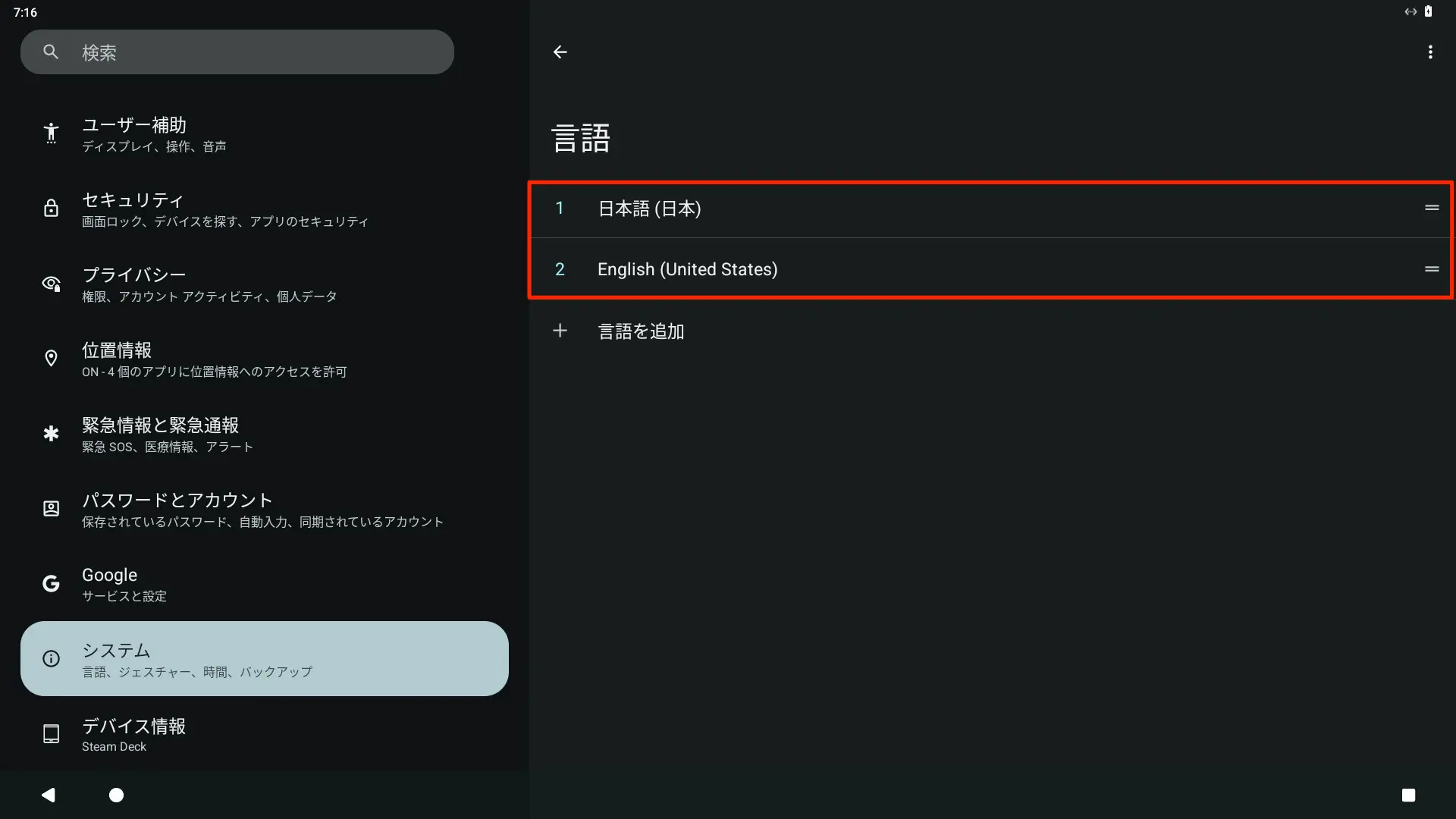Open the three-dot overflow menu
This screenshot has height=819, width=1456.
coord(1430,52)
